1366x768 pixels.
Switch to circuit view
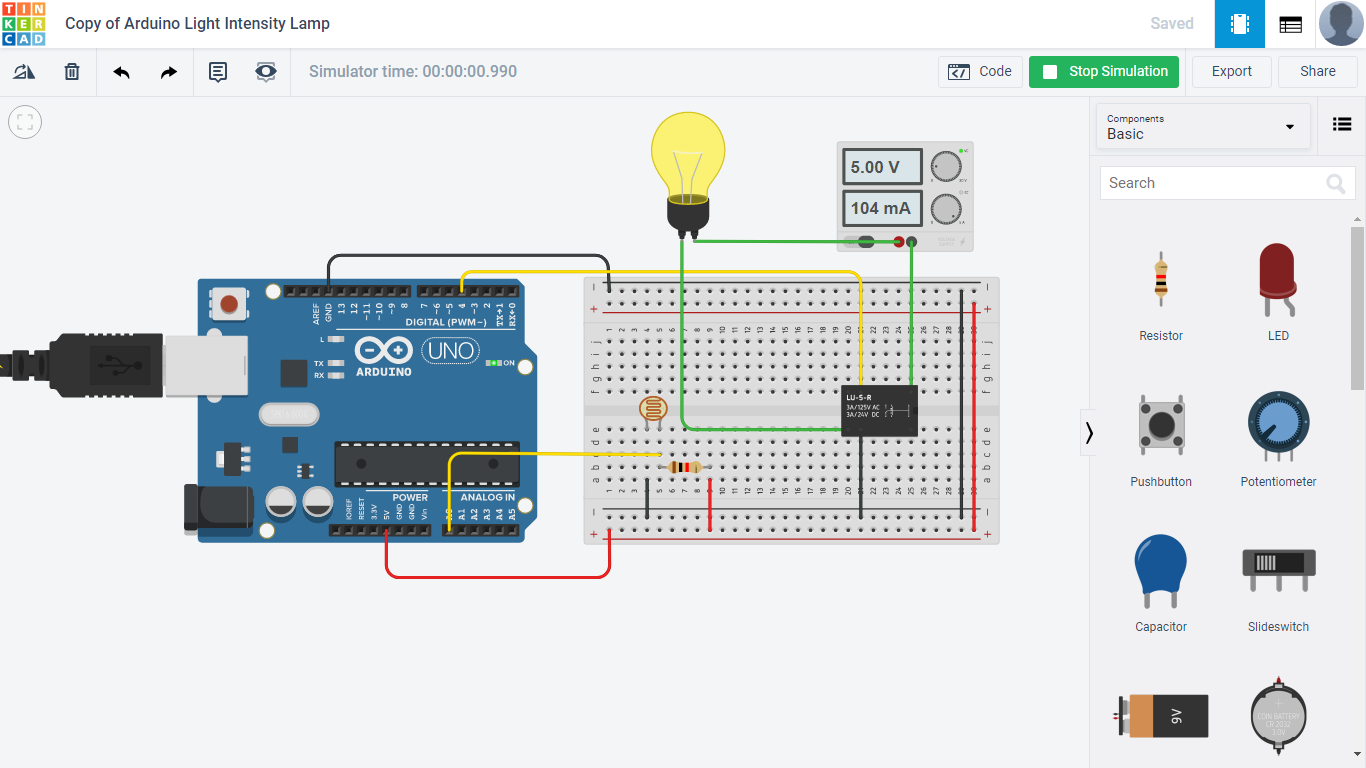[x=1240, y=24]
